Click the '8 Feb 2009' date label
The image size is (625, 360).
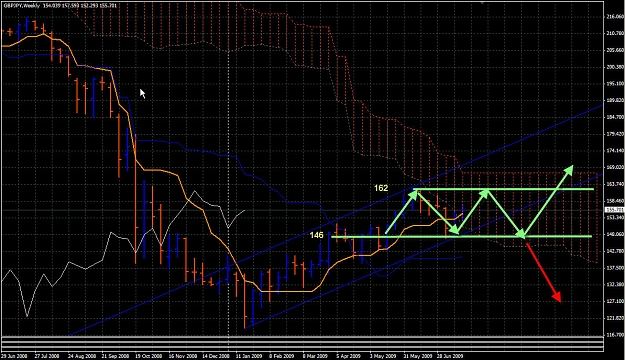pos(281,356)
